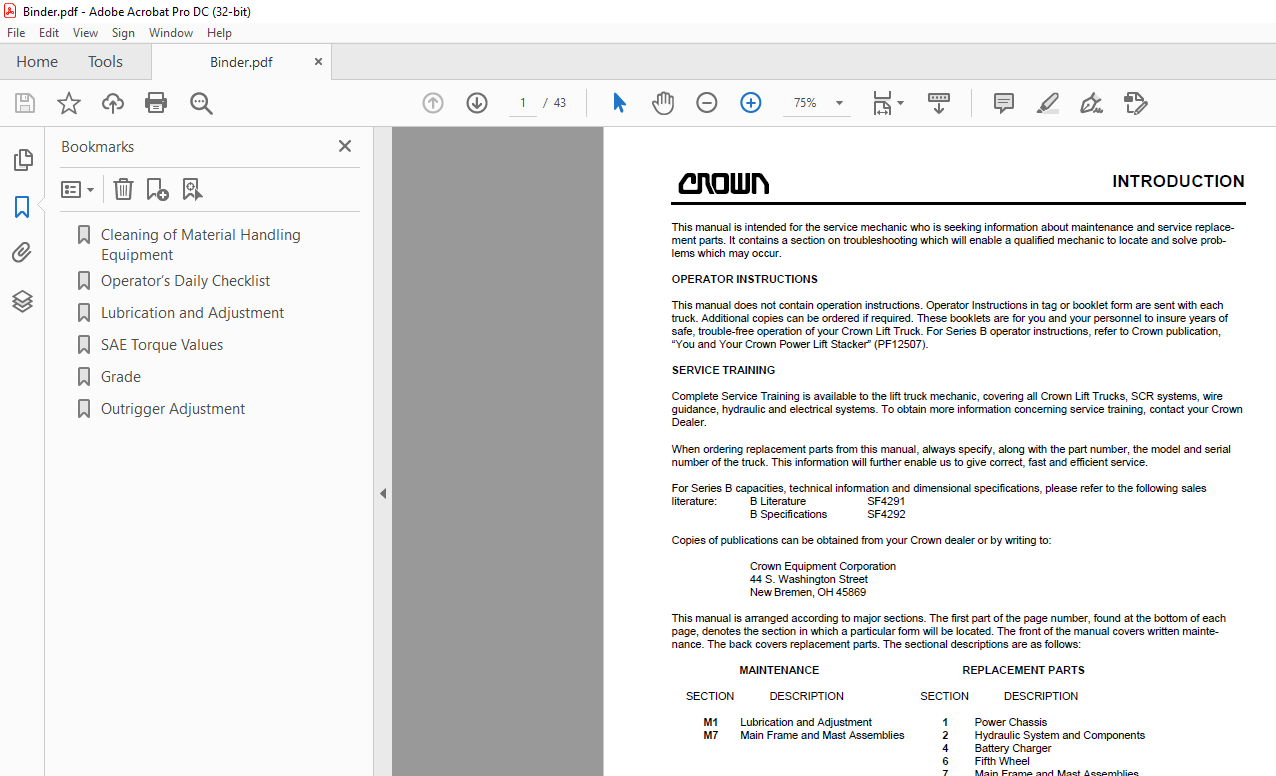Click the Hydraulic System and Components entry

click(x=1060, y=735)
